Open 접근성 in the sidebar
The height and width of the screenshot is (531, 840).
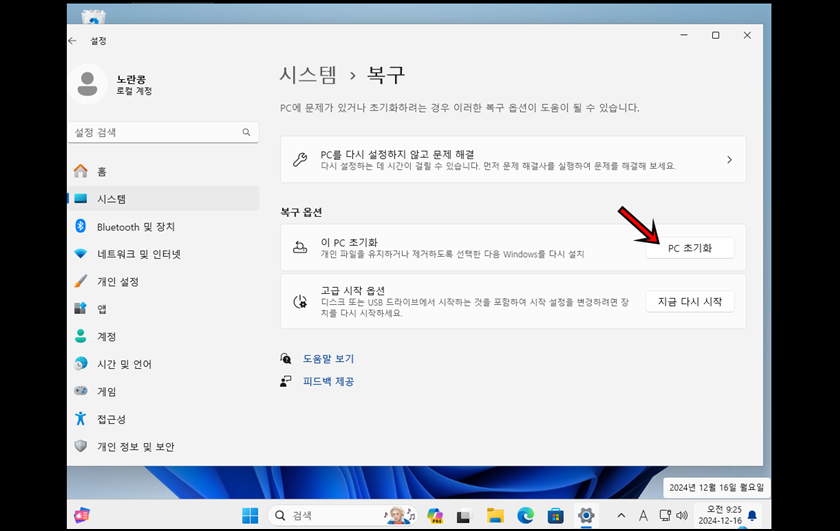[163, 419]
